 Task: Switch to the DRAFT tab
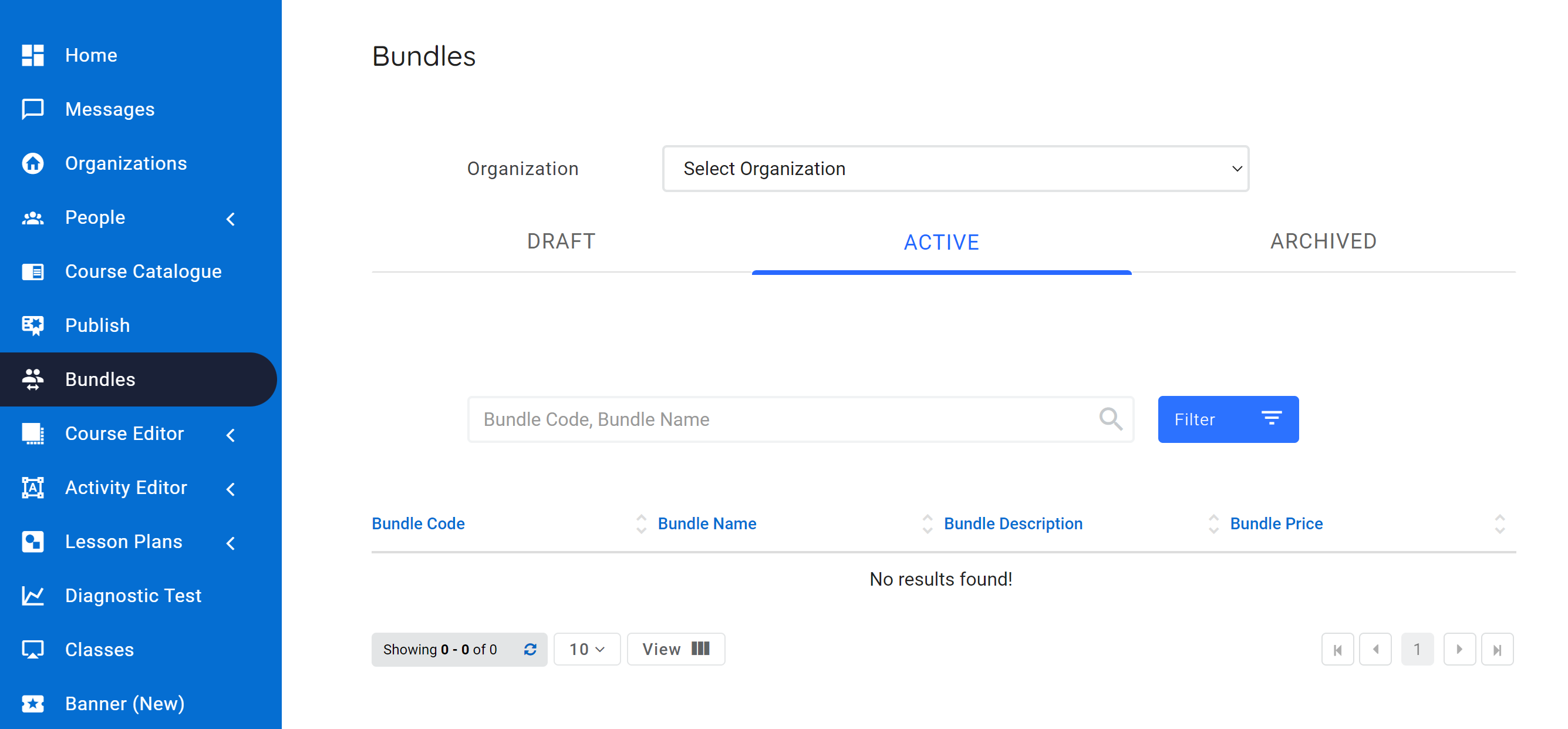point(561,241)
